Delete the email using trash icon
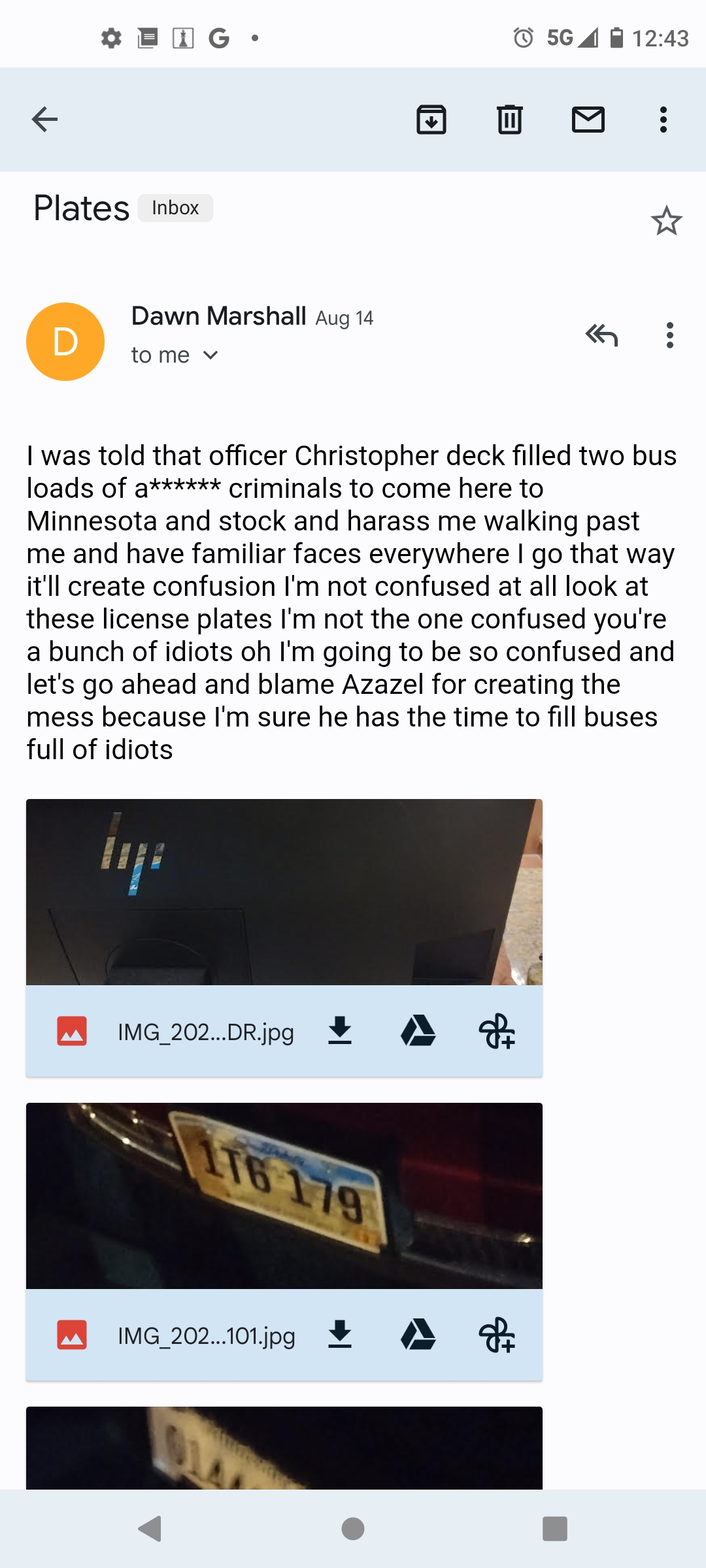This screenshot has height=1568, width=706. [x=510, y=120]
